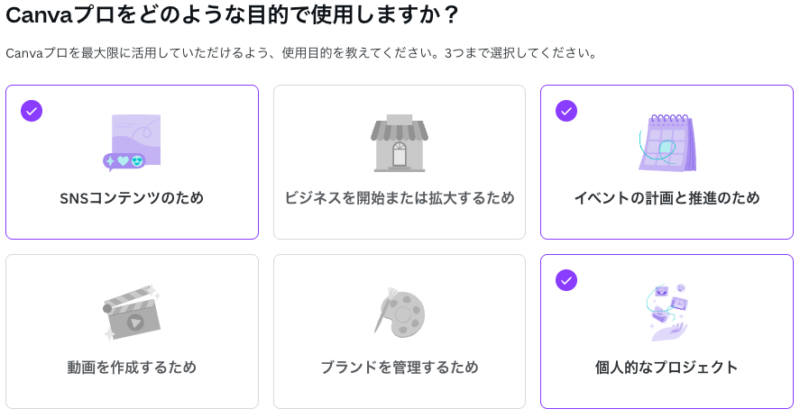Screen dimensions: 800x418
Task: Click the subtitle about selecting up to three
Action: [x=301, y=53]
